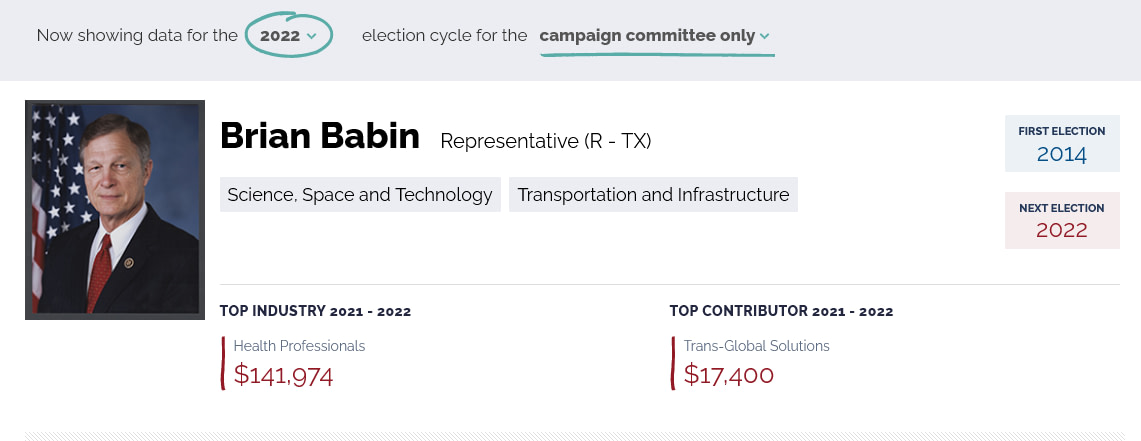Click the Top Contributor 2021 - 2022 heading
The image size is (1141, 441).
click(781, 311)
